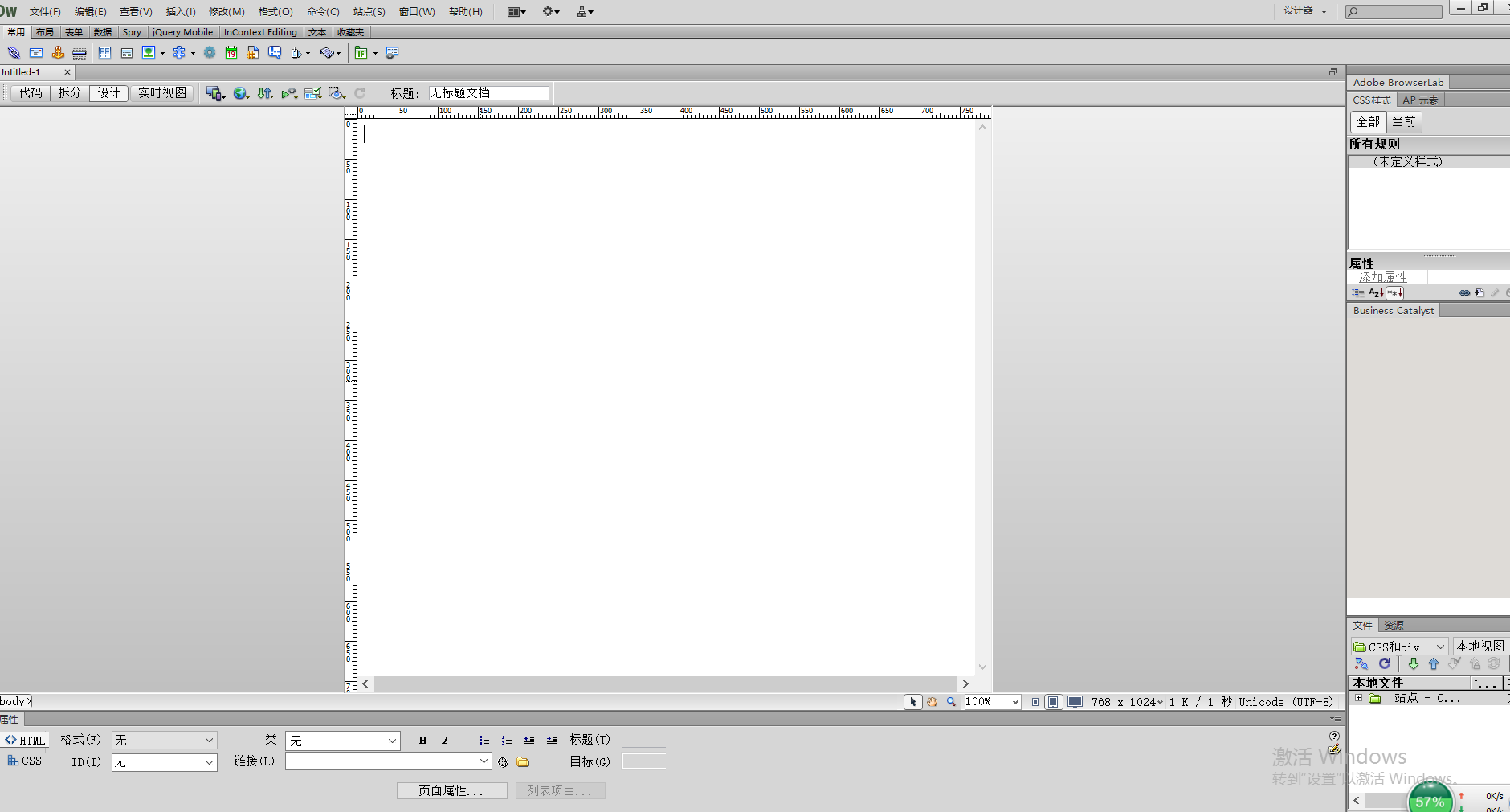
Task: Preview in browser globe icon
Action: click(239, 93)
